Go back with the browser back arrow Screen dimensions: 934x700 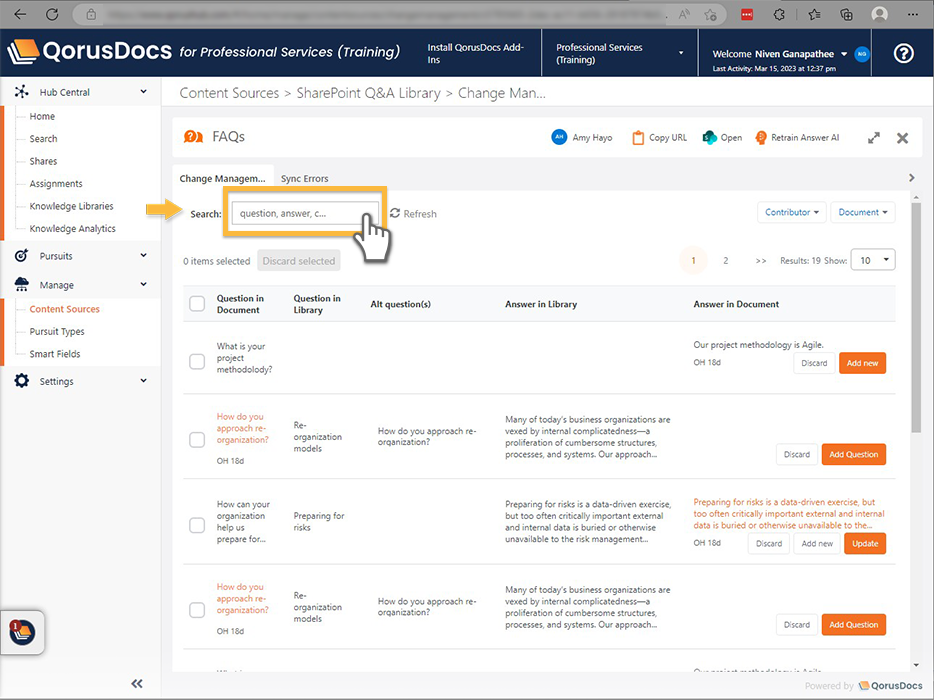pos(20,14)
